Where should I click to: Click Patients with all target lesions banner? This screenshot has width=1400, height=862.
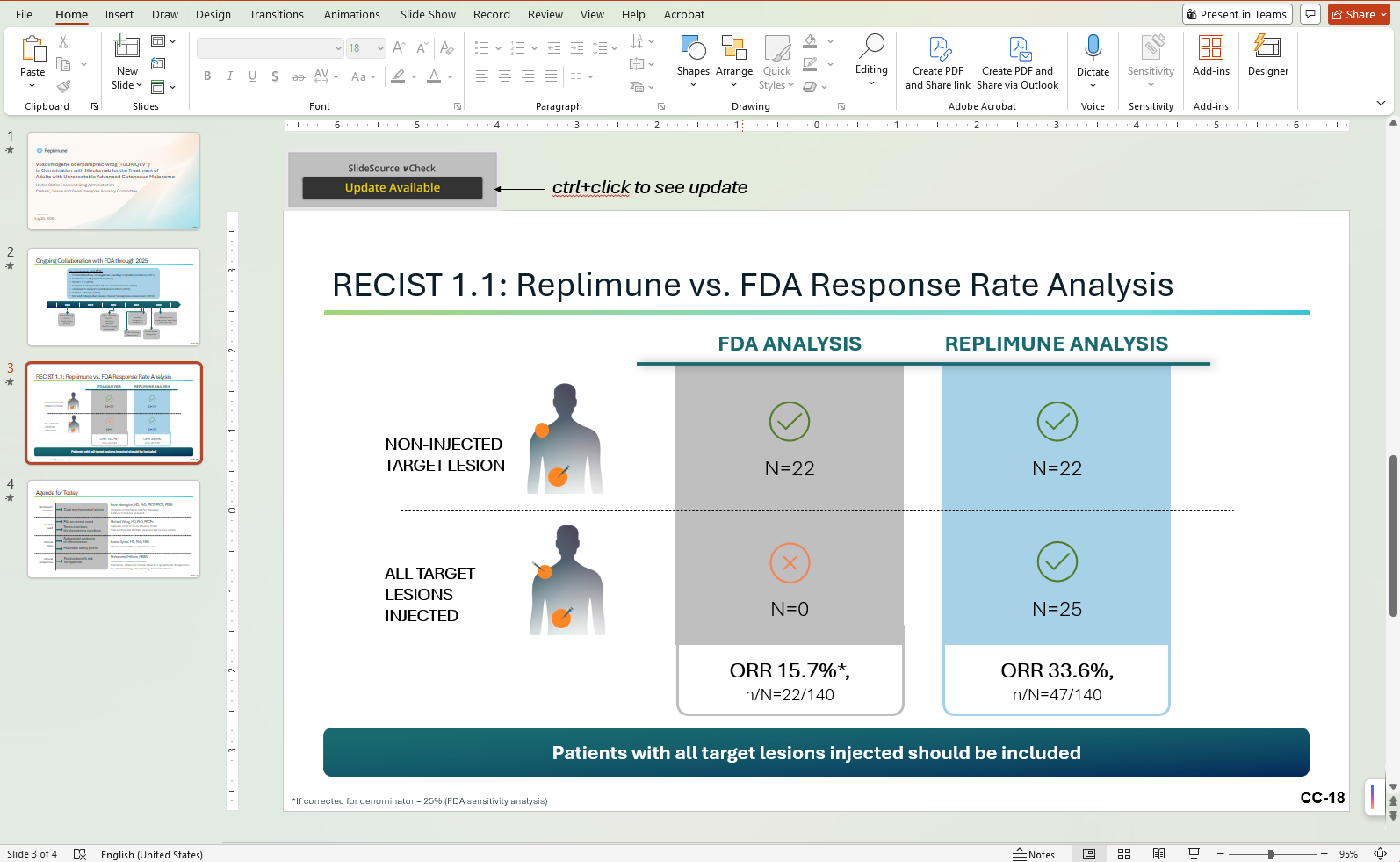coord(816,752)
